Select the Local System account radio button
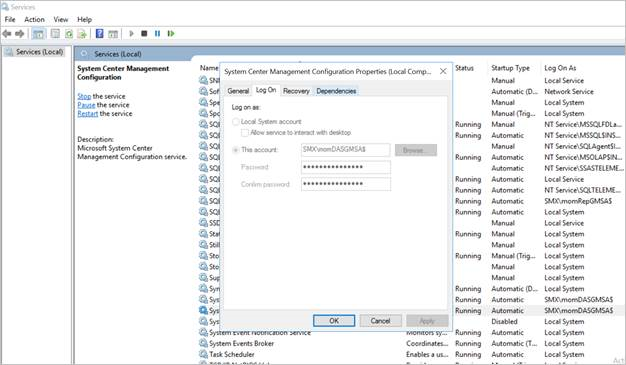 point(236,121)
